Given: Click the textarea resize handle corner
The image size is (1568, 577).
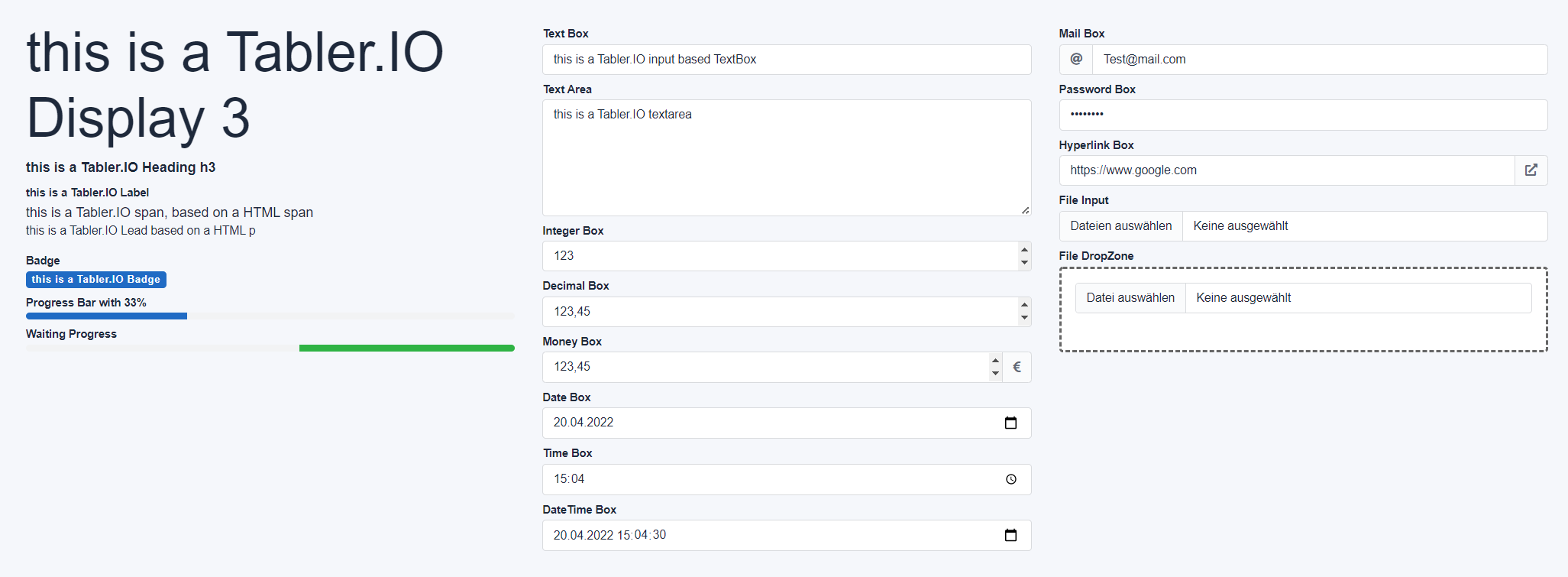Looking at the screenshot, I should coord(1025,210).
